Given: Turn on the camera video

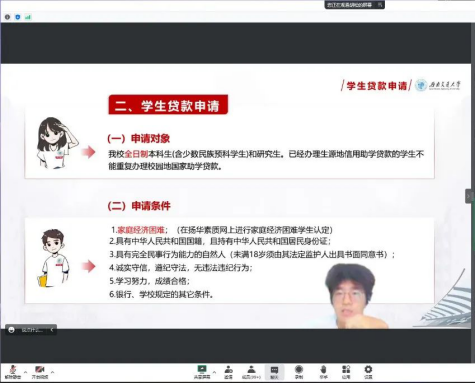Looking at the screenshot, I should pyautogui.click(x=40, y=372).
